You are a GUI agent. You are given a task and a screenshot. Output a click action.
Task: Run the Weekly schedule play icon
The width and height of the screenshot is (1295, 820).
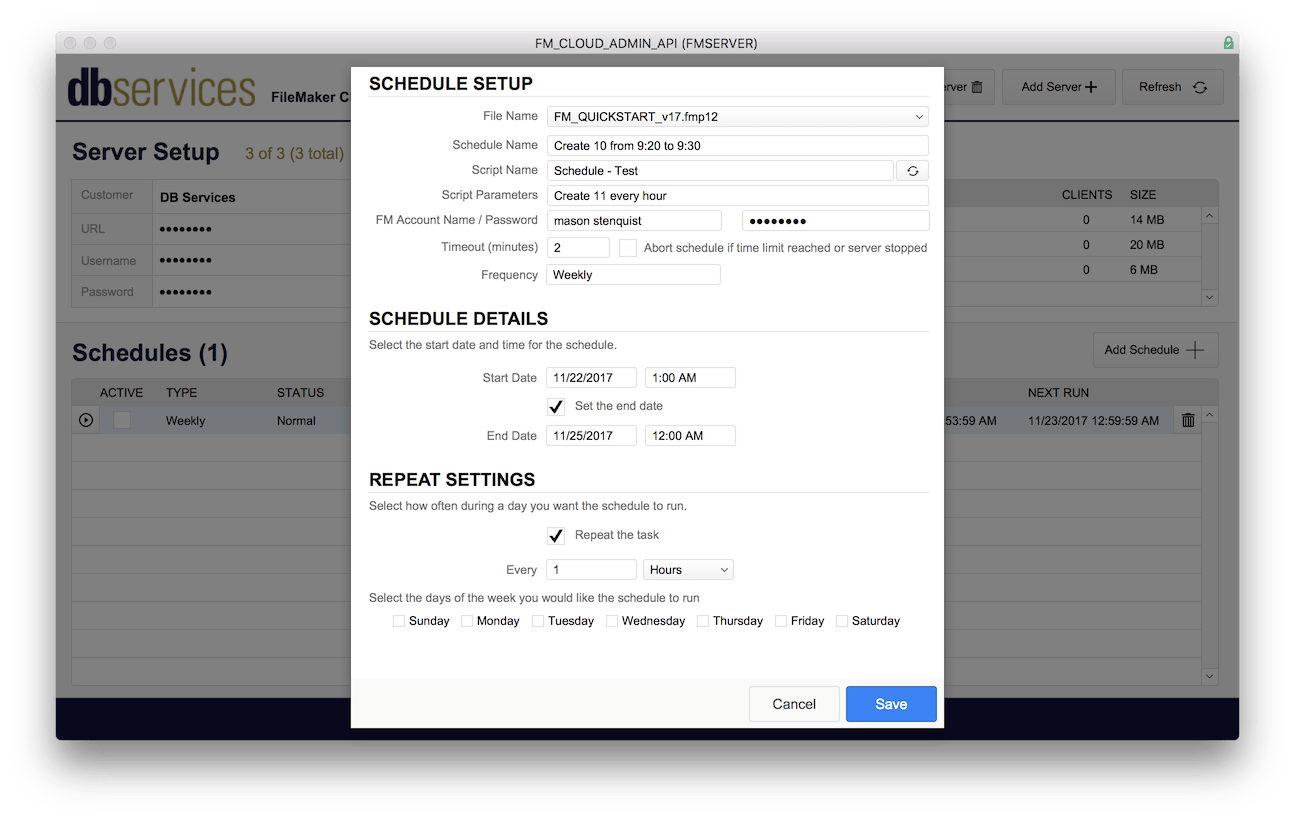tap(86, 421)
